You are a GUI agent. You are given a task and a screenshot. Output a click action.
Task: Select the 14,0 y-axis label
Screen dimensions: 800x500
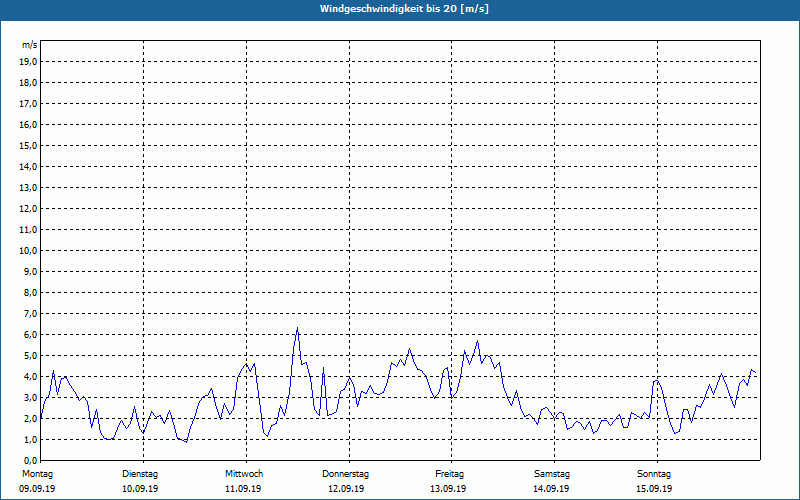(x=27, y=166)
